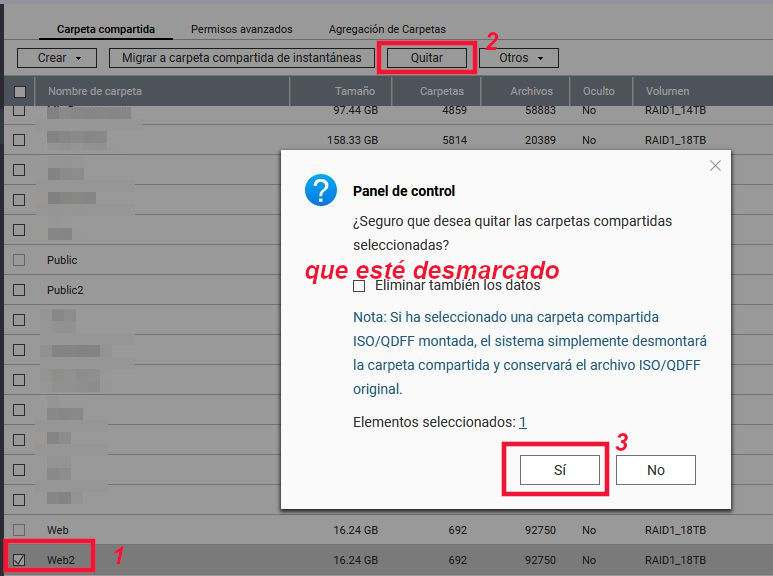Select the Web folder row
This screenshot has width=773, height=576.
point(58,530)
